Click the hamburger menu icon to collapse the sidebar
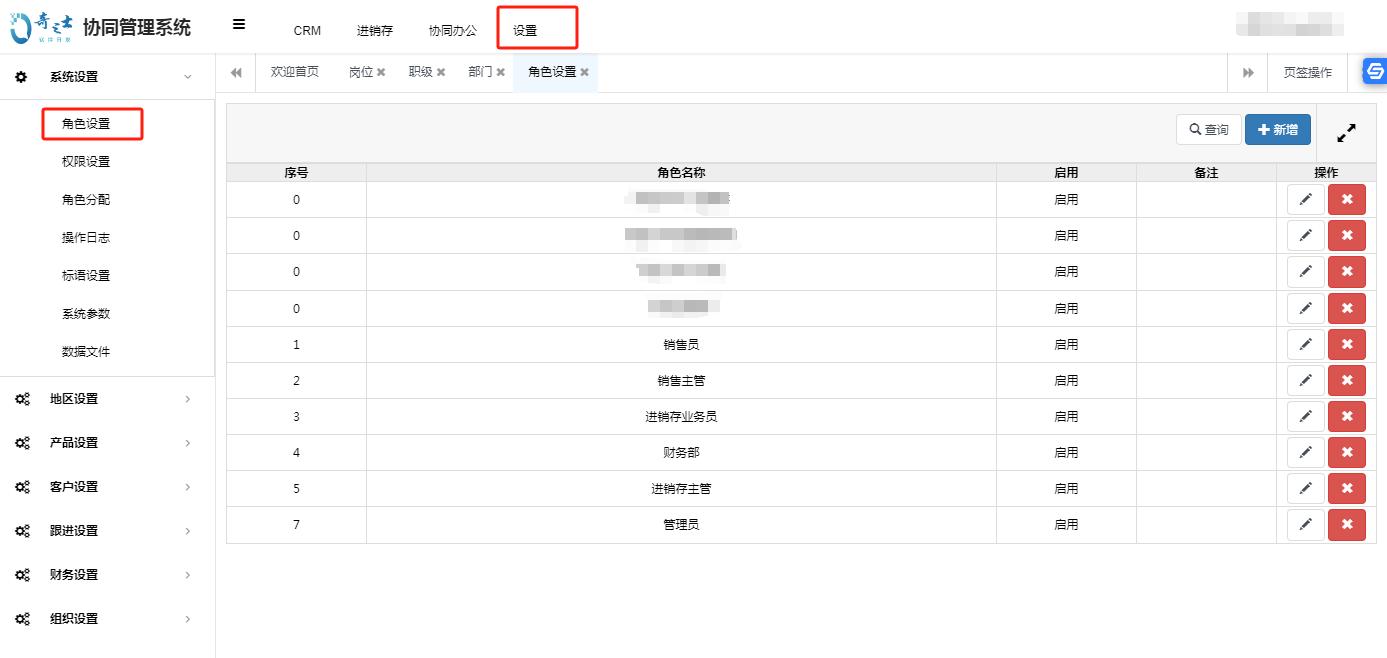Viewport: 1387px width, 658px height. (x=239, y=25)
